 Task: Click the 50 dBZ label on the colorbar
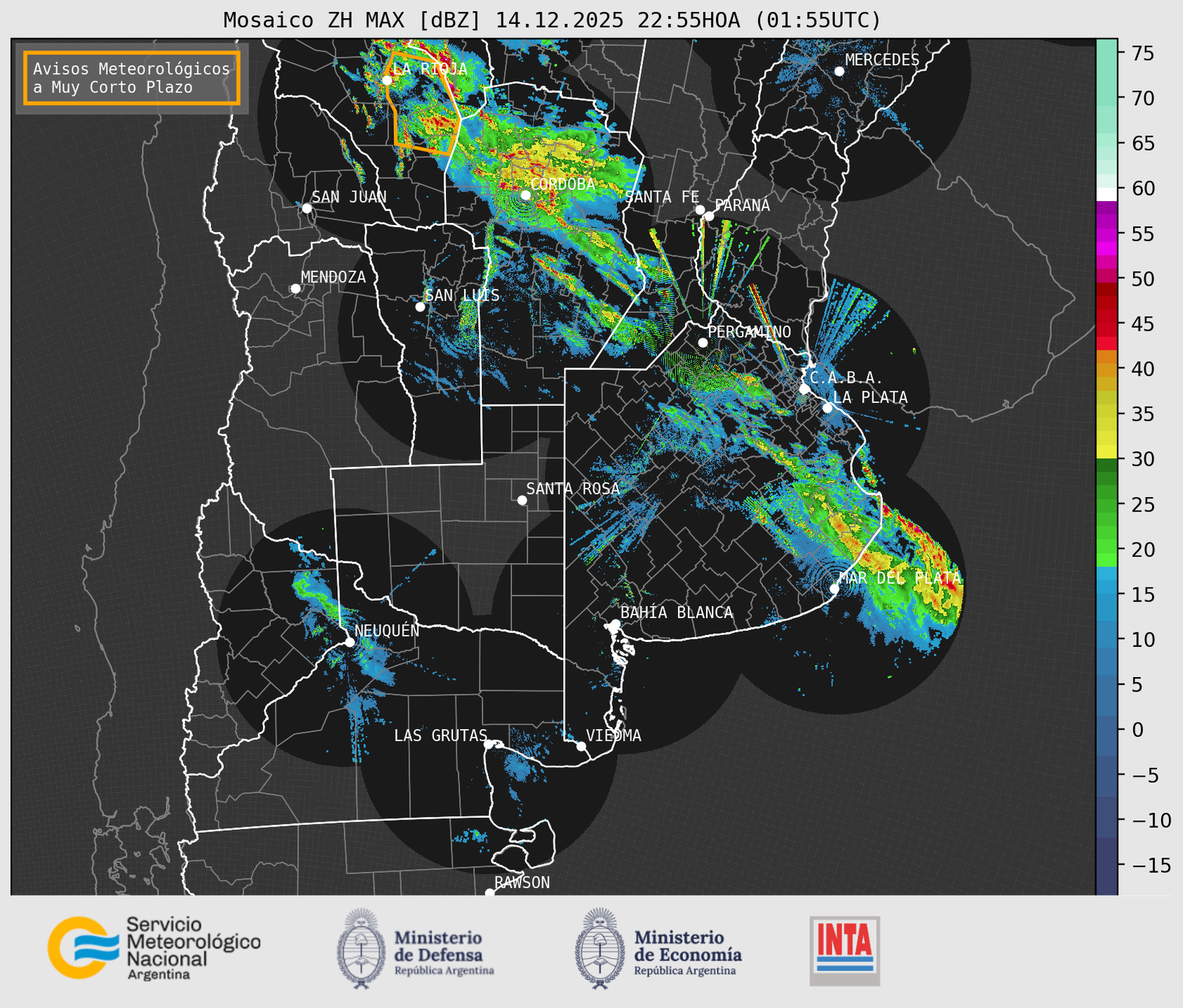pos(1142,279)
